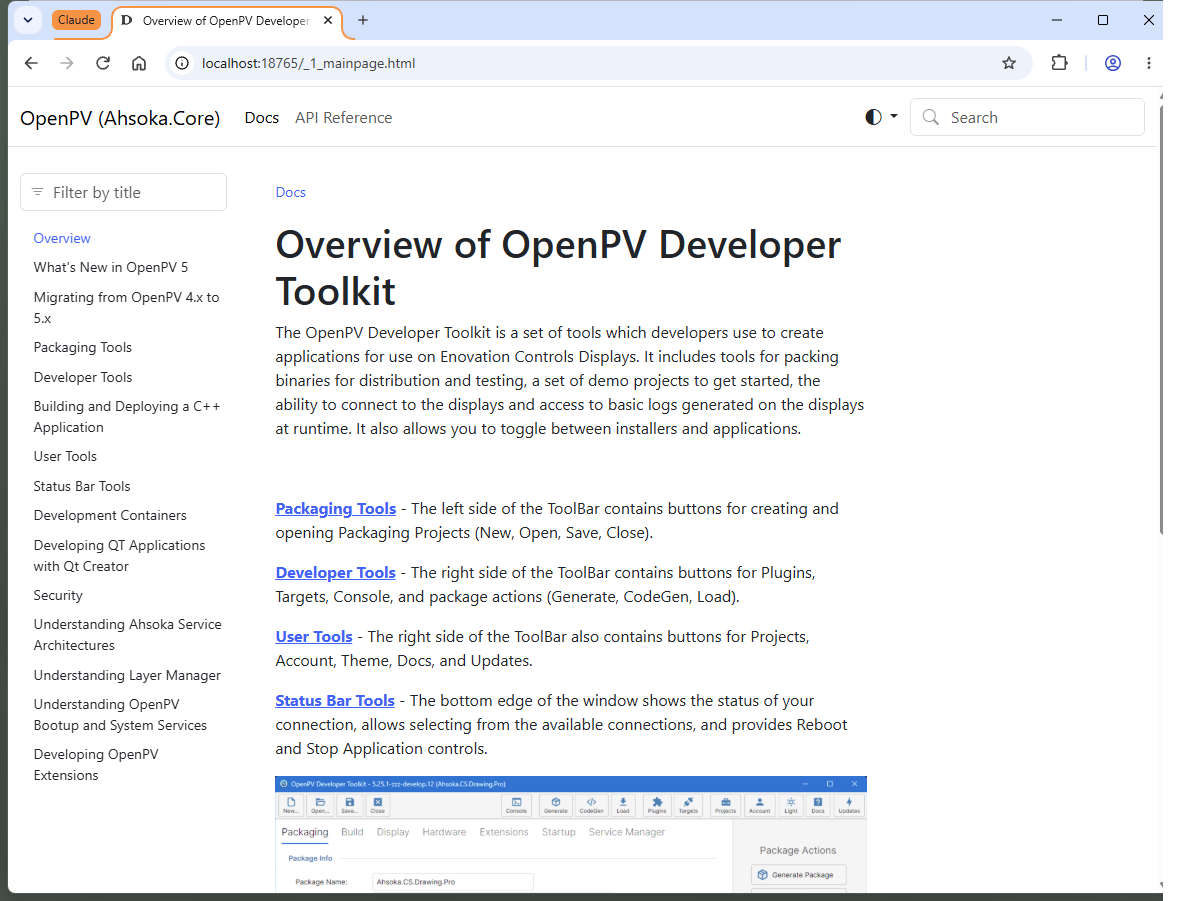Click the address bar URL
1180x901 pixels.
pyautogui.click(x=309, y=63)
